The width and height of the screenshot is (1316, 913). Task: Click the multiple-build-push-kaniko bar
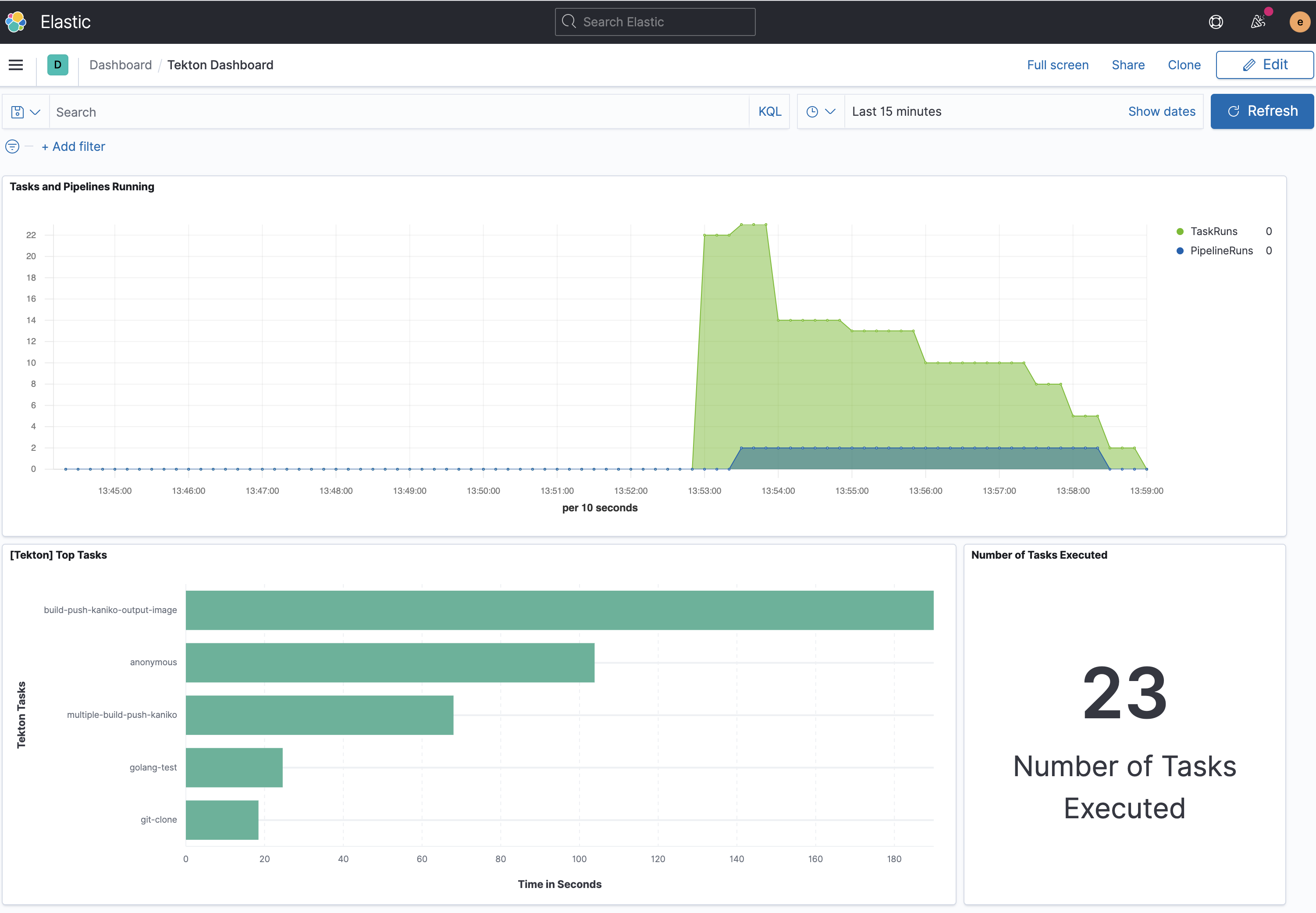tap(320, 715)
